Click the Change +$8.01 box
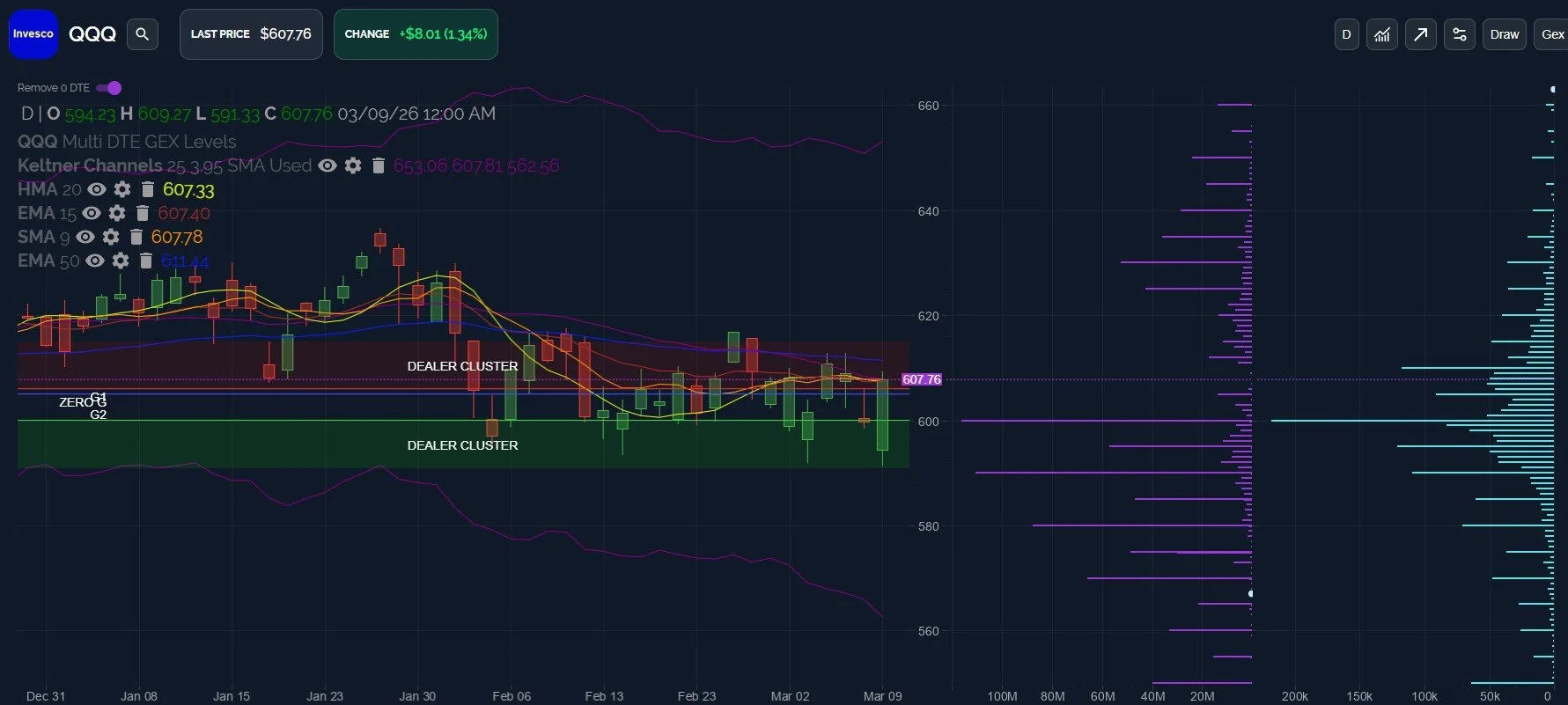1568x705 pixels. (416, 34)
